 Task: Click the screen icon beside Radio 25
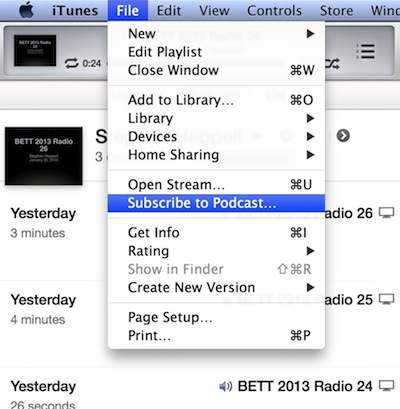coord(387,299)
